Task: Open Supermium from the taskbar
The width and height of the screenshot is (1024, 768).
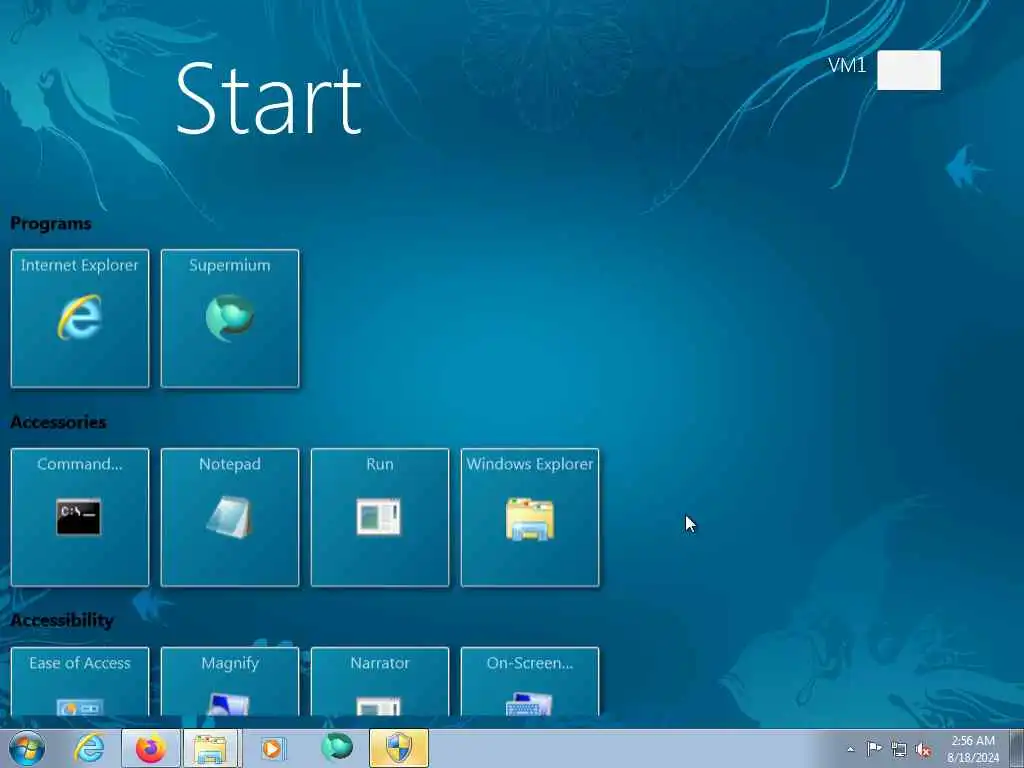Action: click(336, 747)
